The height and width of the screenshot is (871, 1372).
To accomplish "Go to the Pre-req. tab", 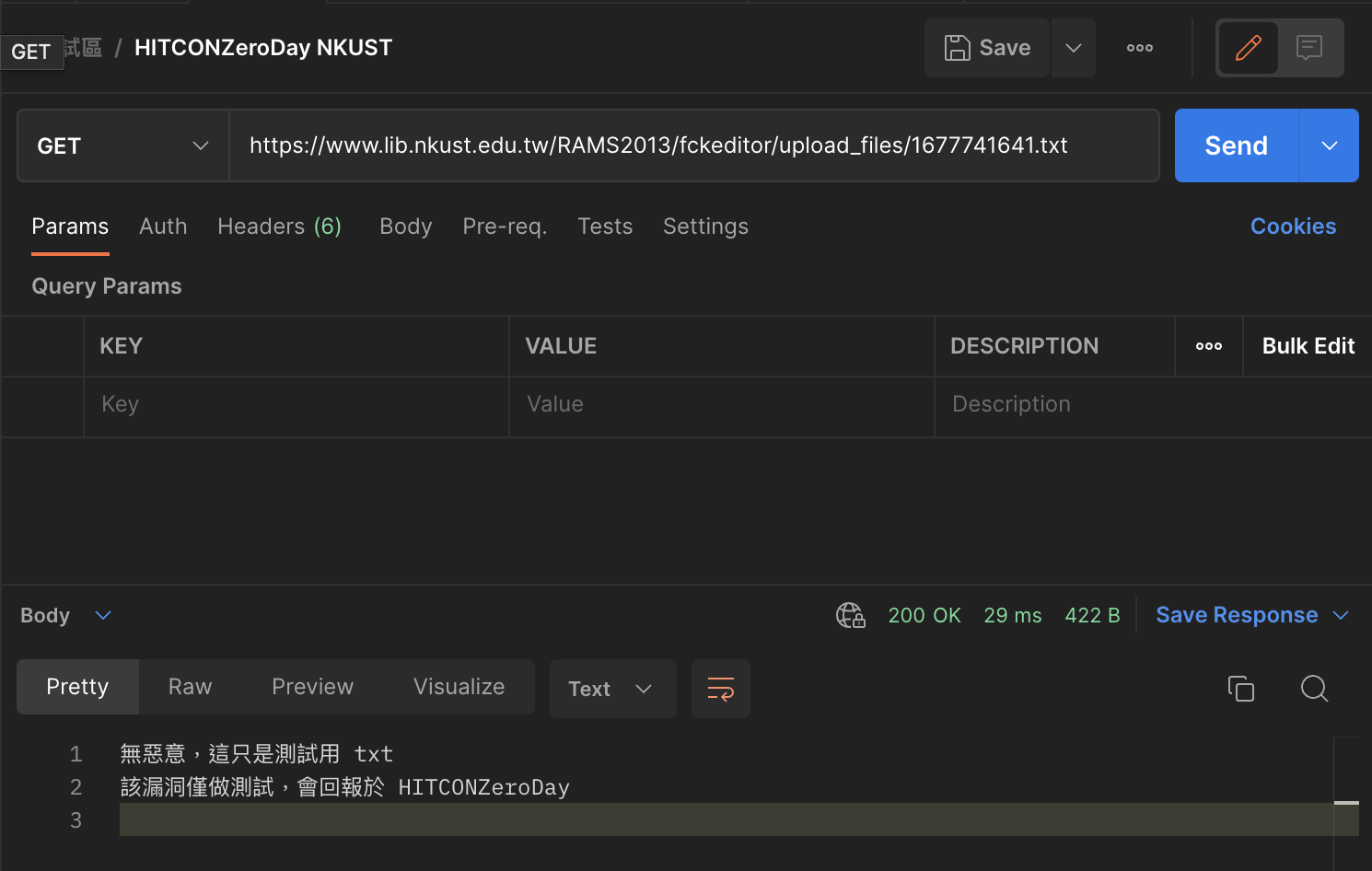I will (505, 226).
